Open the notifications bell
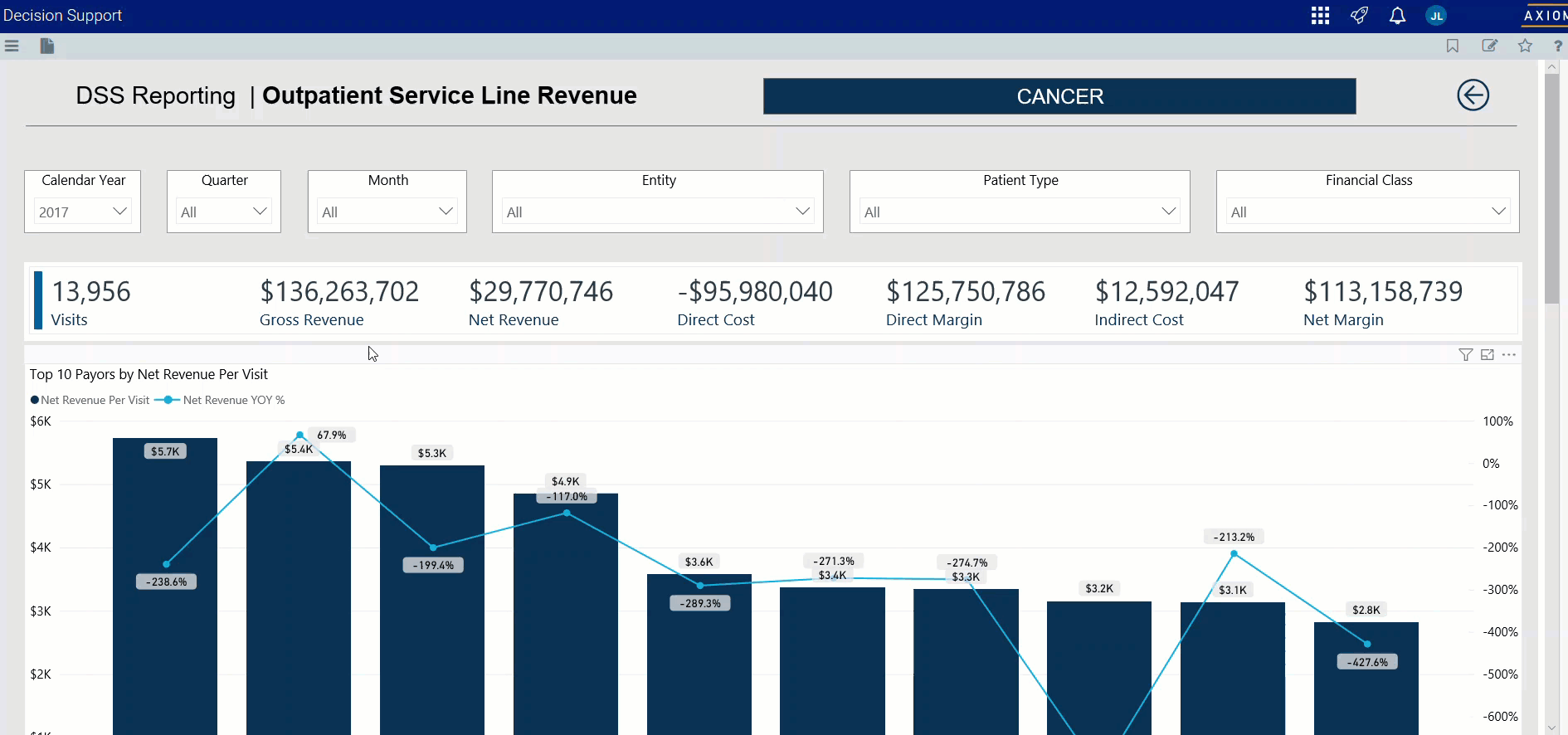Viewport: 1568px width, 735px height. (x=1398, y=16)
